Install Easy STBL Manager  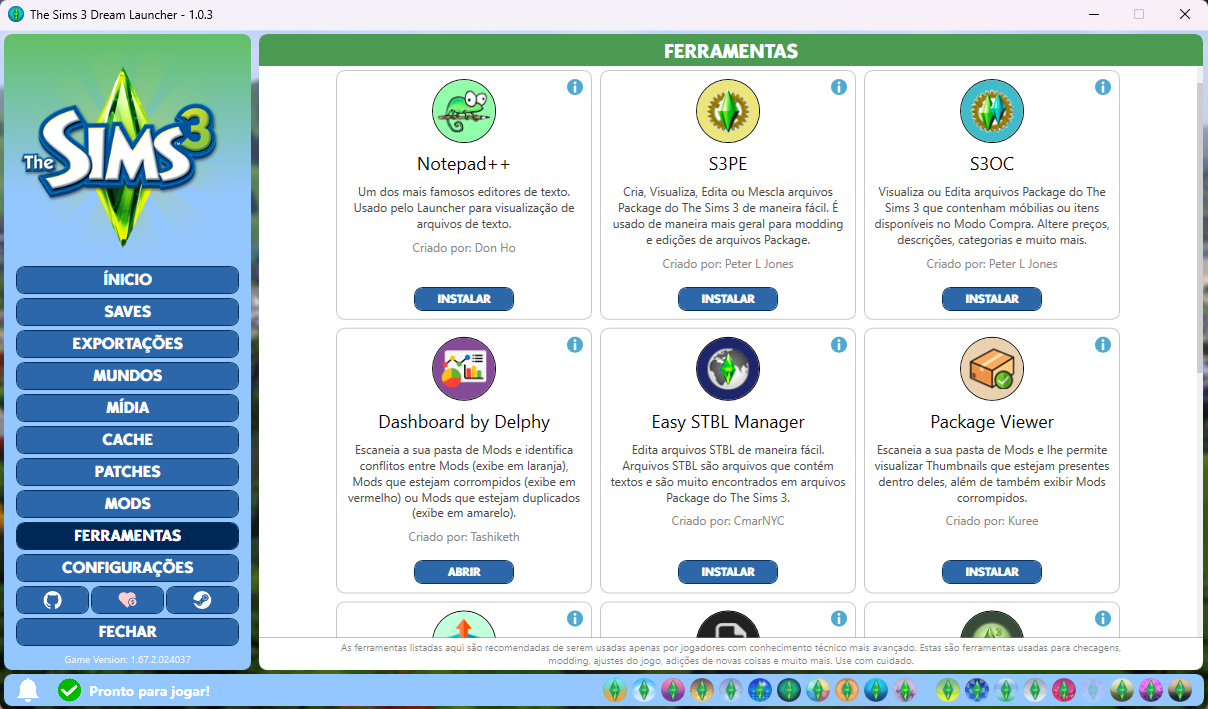pos(728,572)
